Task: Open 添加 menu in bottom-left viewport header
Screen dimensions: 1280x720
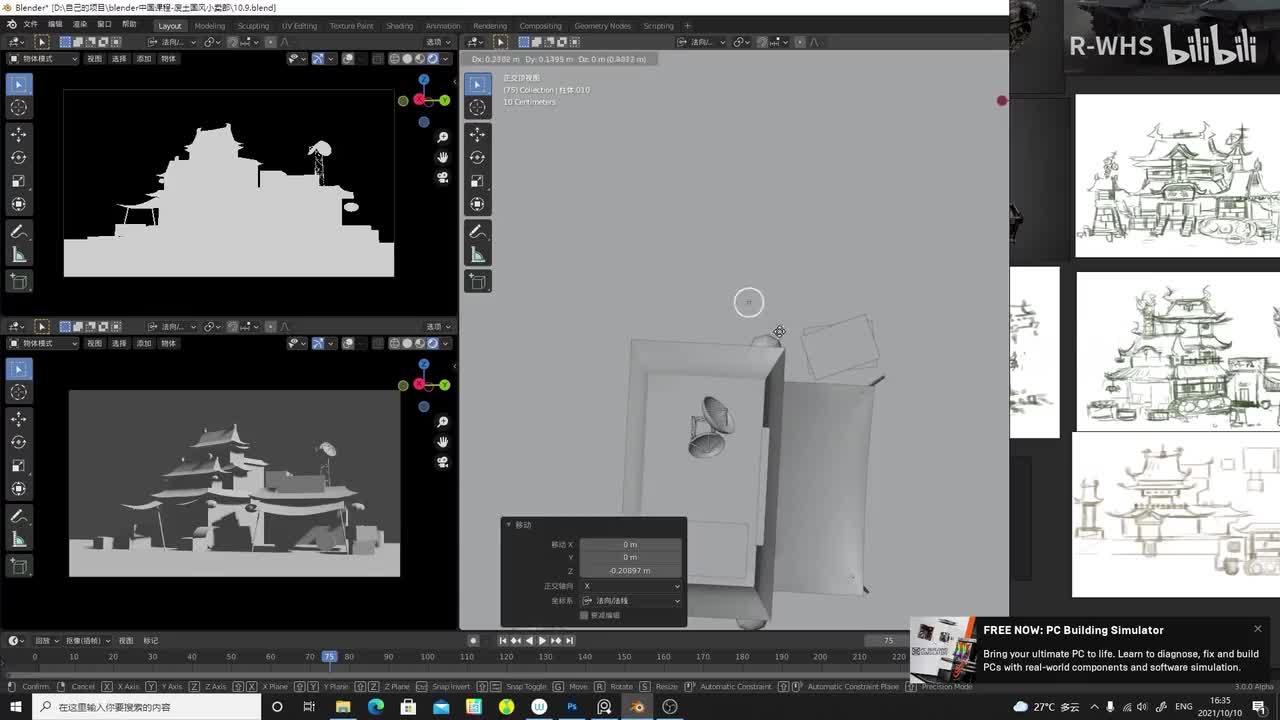Action: pos(144,343)
